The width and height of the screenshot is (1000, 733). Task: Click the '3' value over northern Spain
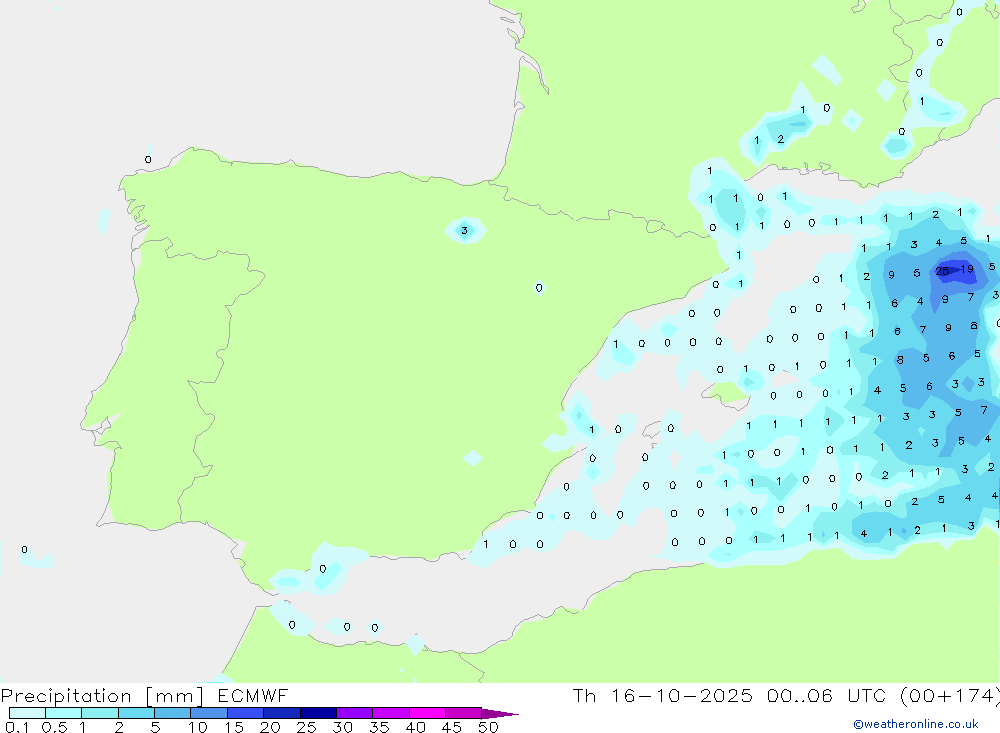tap(464, 230)
